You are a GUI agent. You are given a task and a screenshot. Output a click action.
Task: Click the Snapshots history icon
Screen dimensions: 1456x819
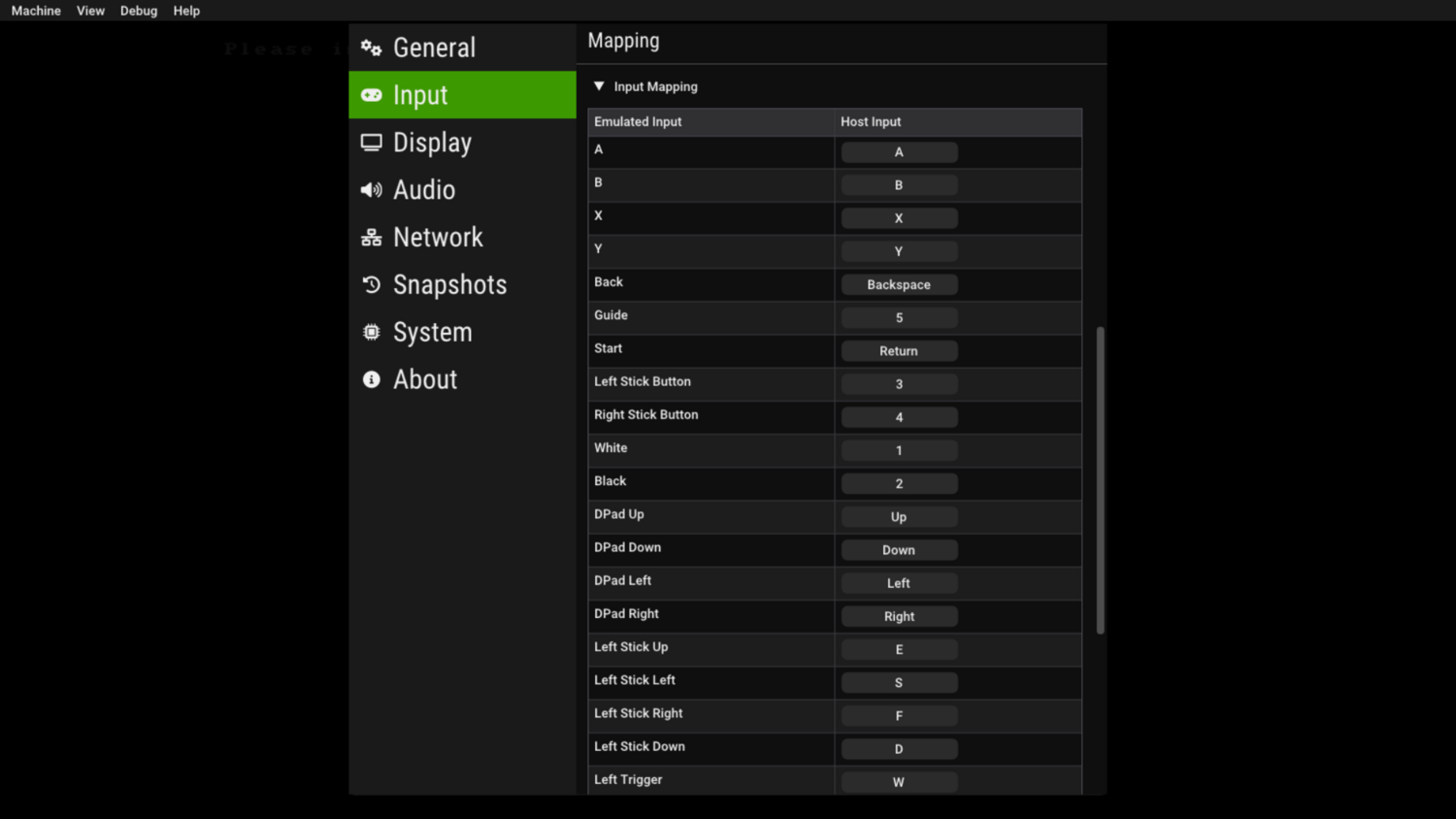click(x=371, y=284)
